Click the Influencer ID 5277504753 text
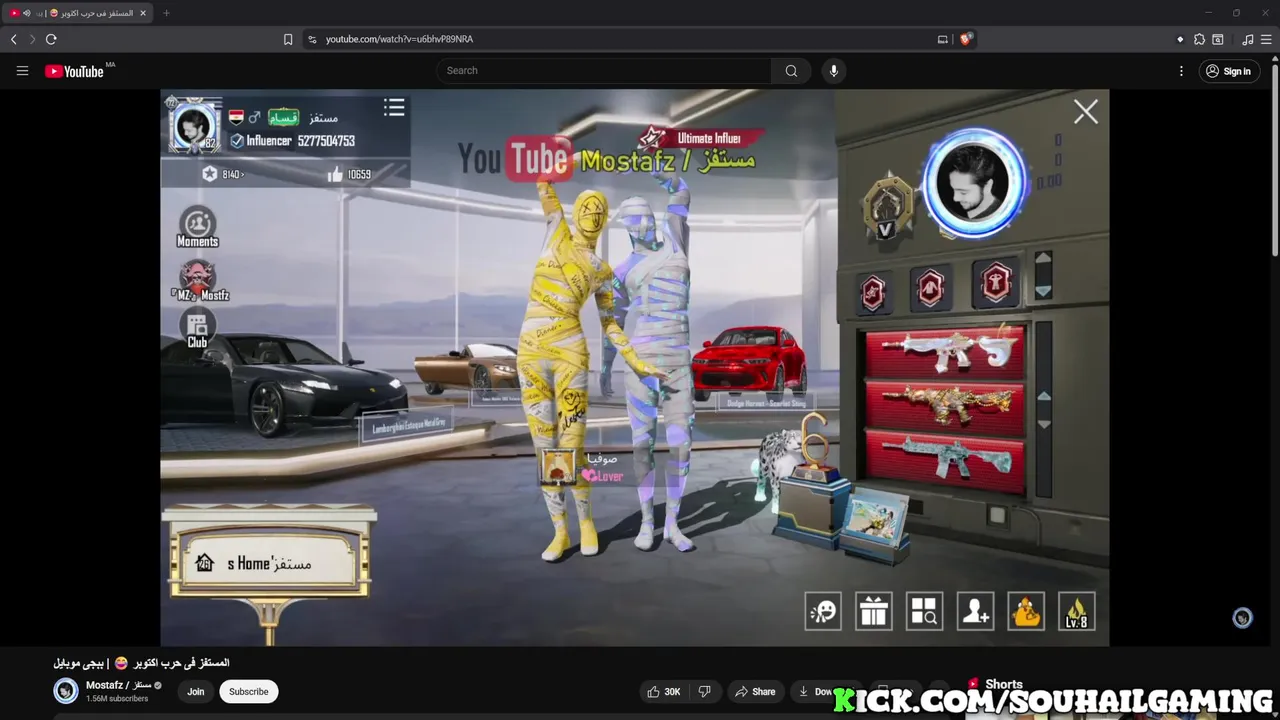 [x=292, y=141]
